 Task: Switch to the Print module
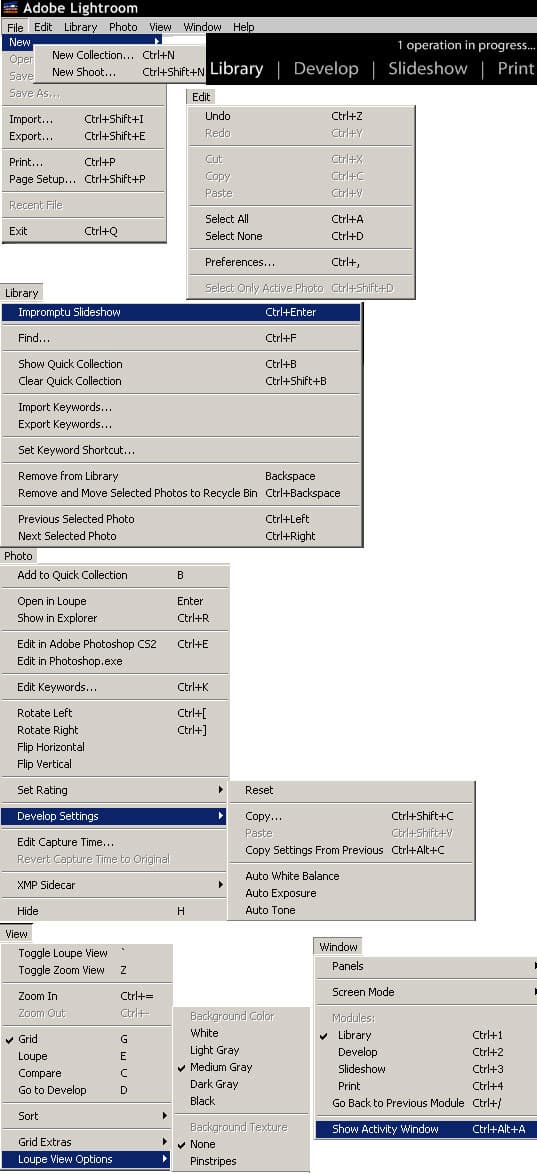click(516, 69)
